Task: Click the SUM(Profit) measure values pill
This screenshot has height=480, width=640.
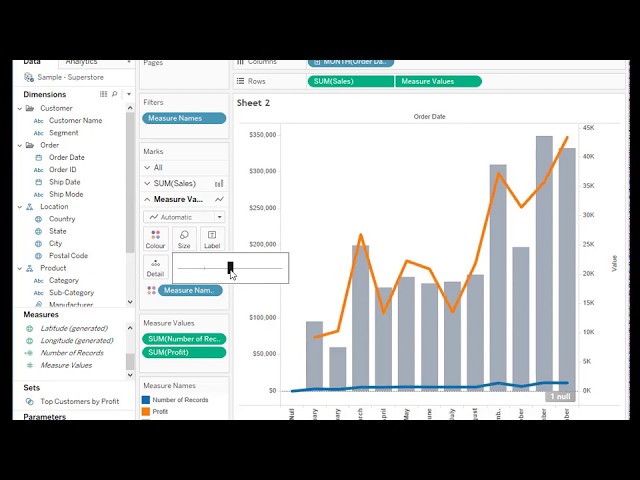Action: click(184, 353)
